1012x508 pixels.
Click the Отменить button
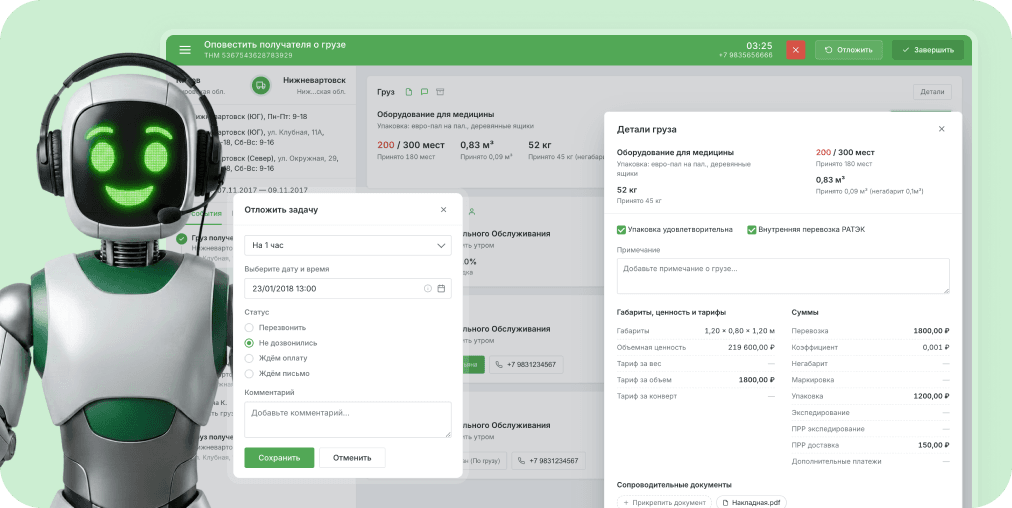[x=352, y=458]
